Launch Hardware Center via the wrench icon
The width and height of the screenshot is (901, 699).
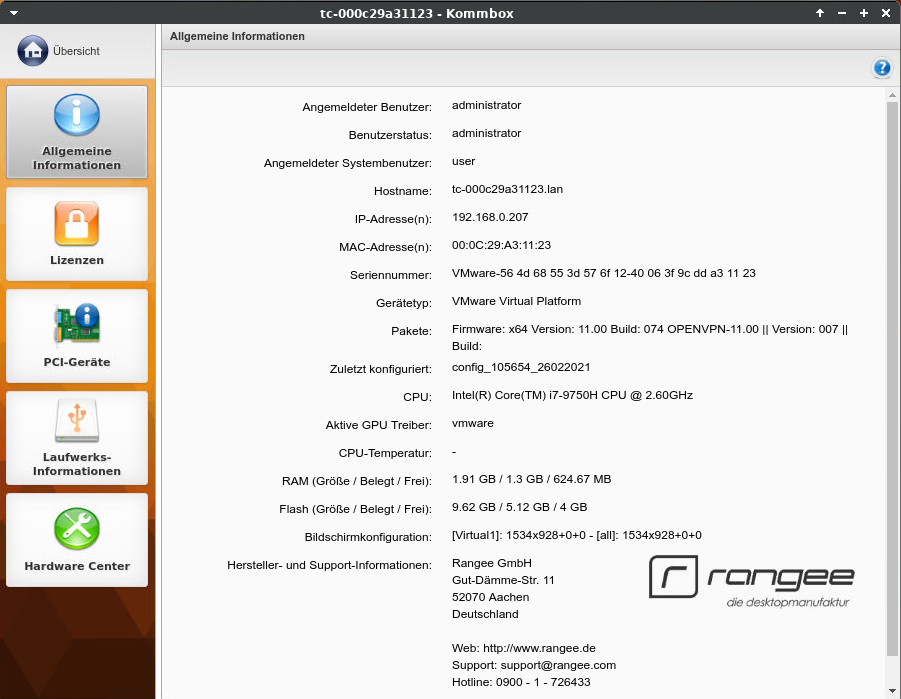pos(77,527)
